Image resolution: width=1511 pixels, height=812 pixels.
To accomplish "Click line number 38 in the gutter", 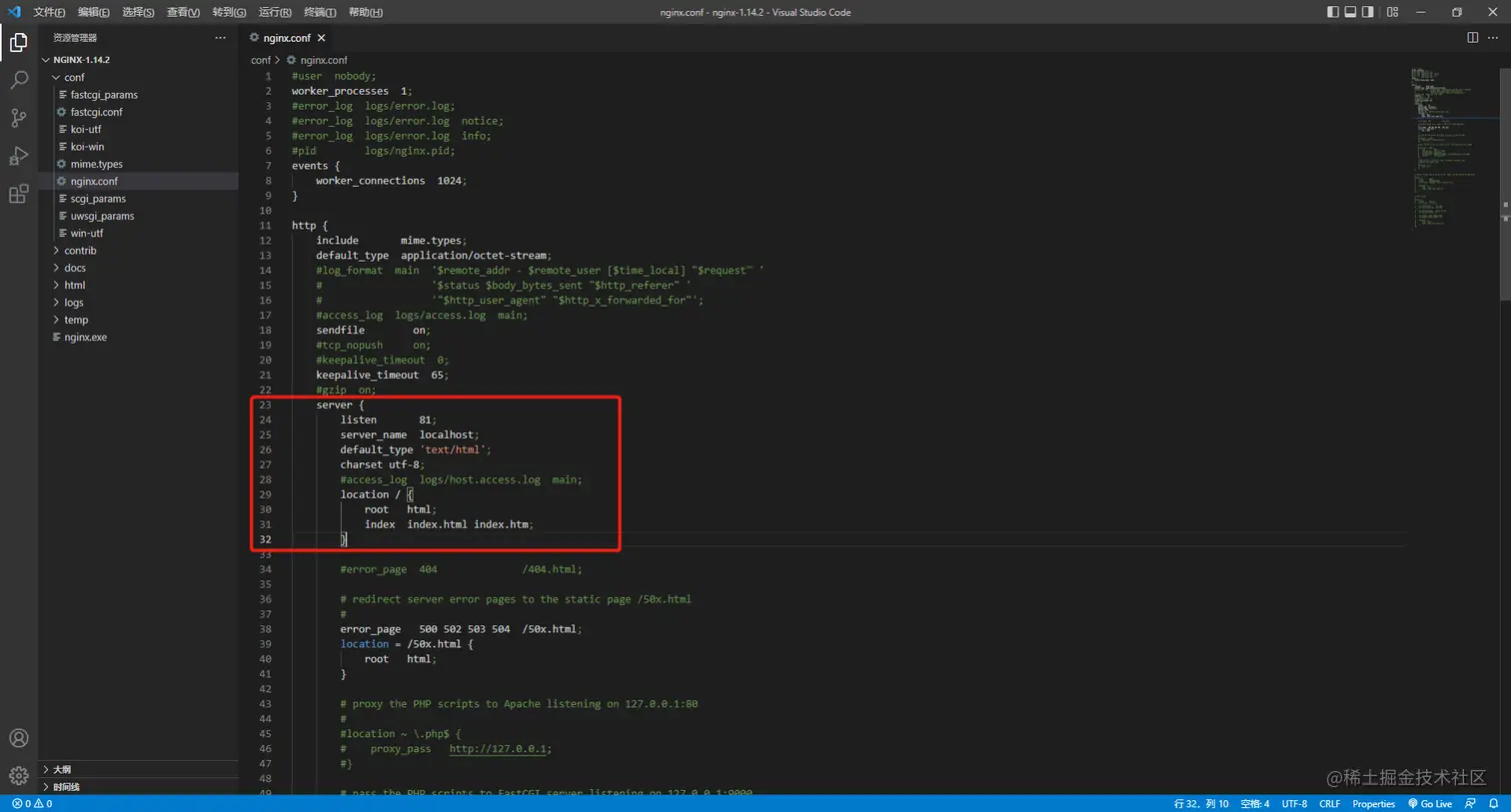I will [265, 630].
